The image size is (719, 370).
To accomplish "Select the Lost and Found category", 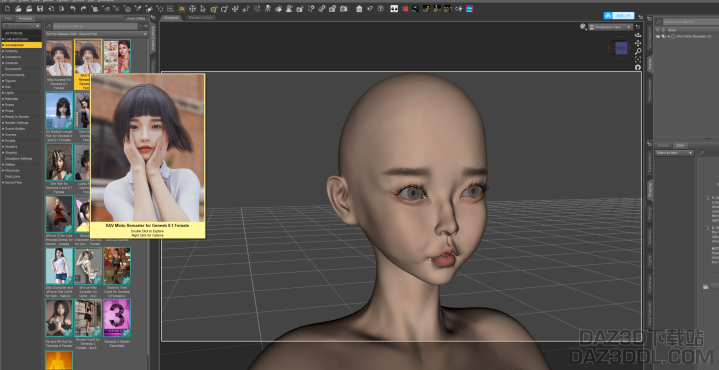I will click(21, 39).
